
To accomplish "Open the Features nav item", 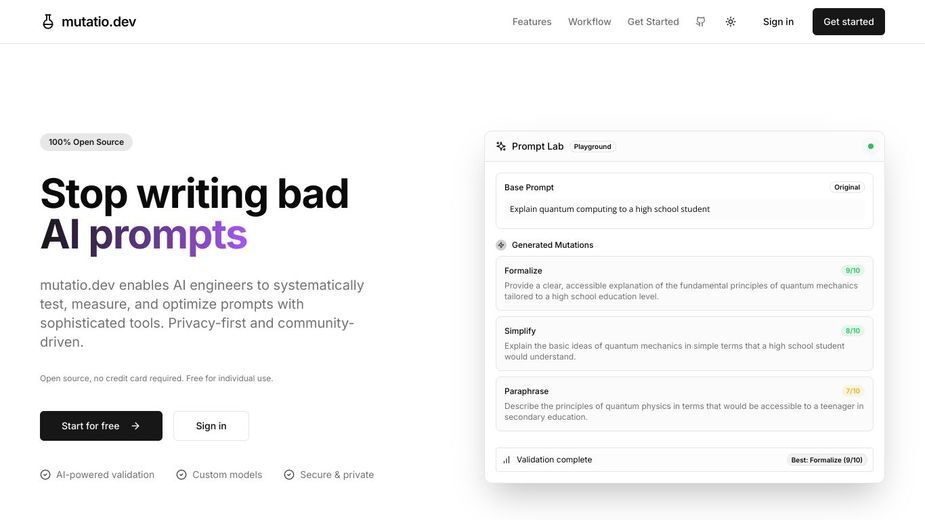I will coord(532,22).
